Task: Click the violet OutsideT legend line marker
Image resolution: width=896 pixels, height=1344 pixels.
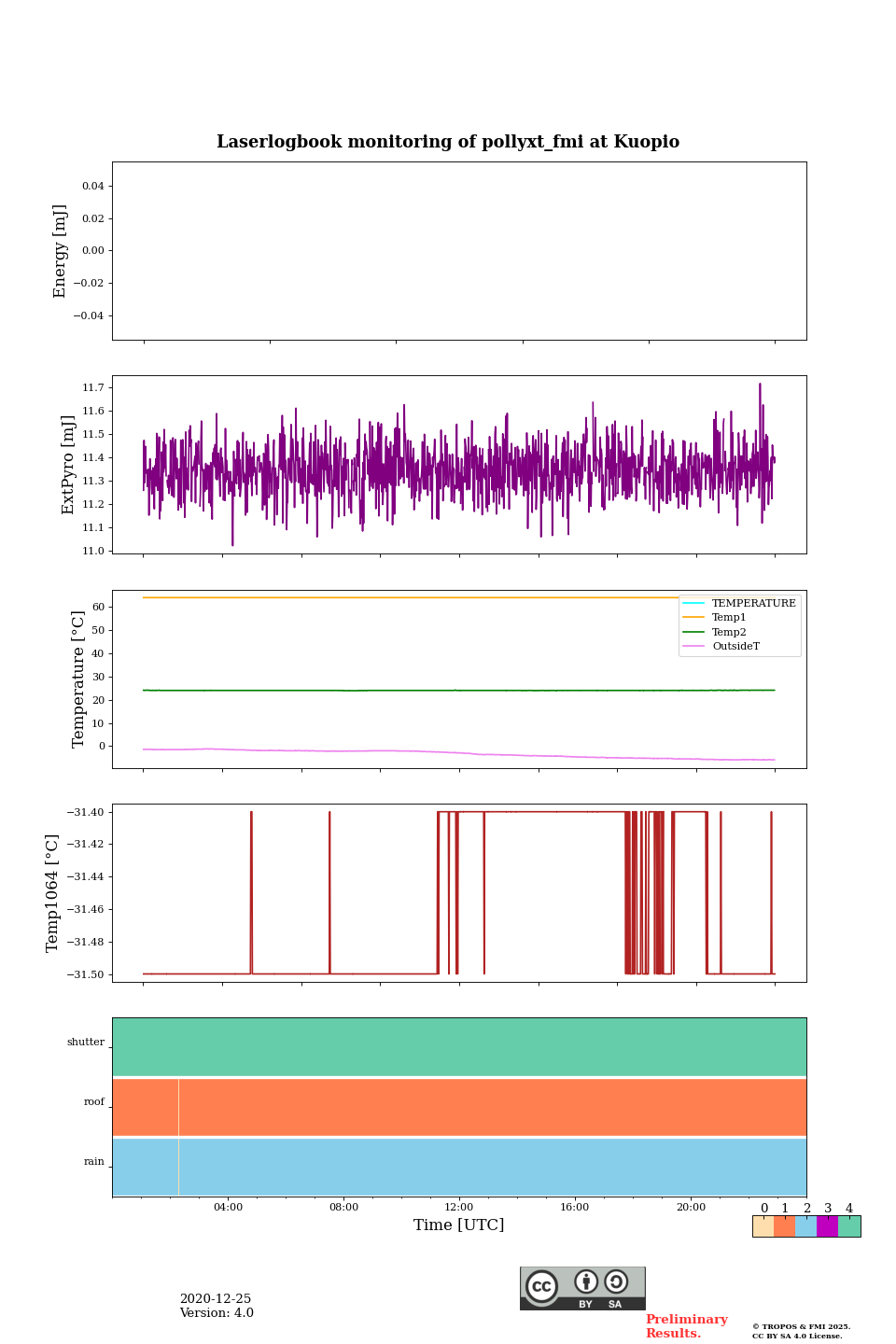Action: point(693,646)
